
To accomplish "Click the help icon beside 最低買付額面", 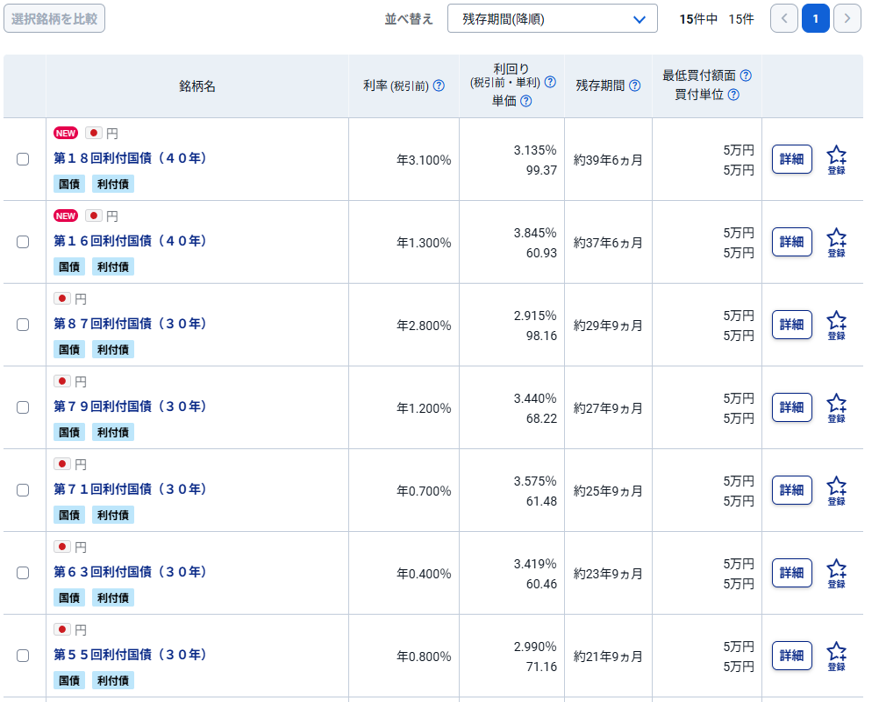I will pos(746,75).
